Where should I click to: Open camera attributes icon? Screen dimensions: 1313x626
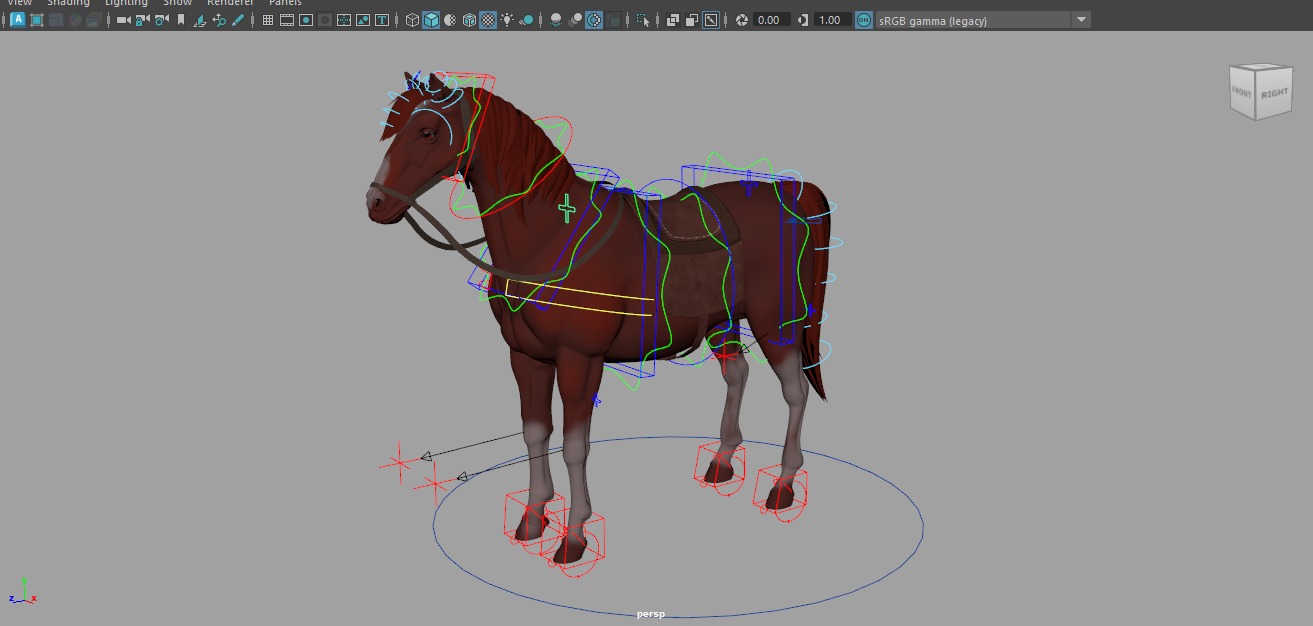161,20
